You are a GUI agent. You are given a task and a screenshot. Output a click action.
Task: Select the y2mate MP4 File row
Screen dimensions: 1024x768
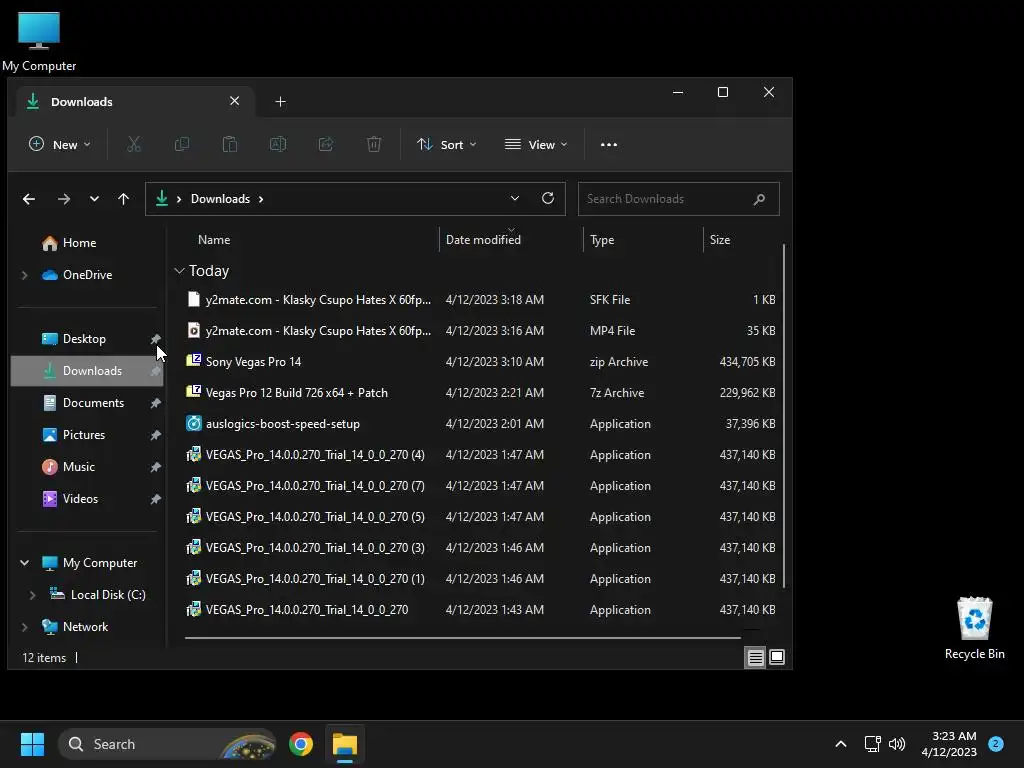coord(481,330)
